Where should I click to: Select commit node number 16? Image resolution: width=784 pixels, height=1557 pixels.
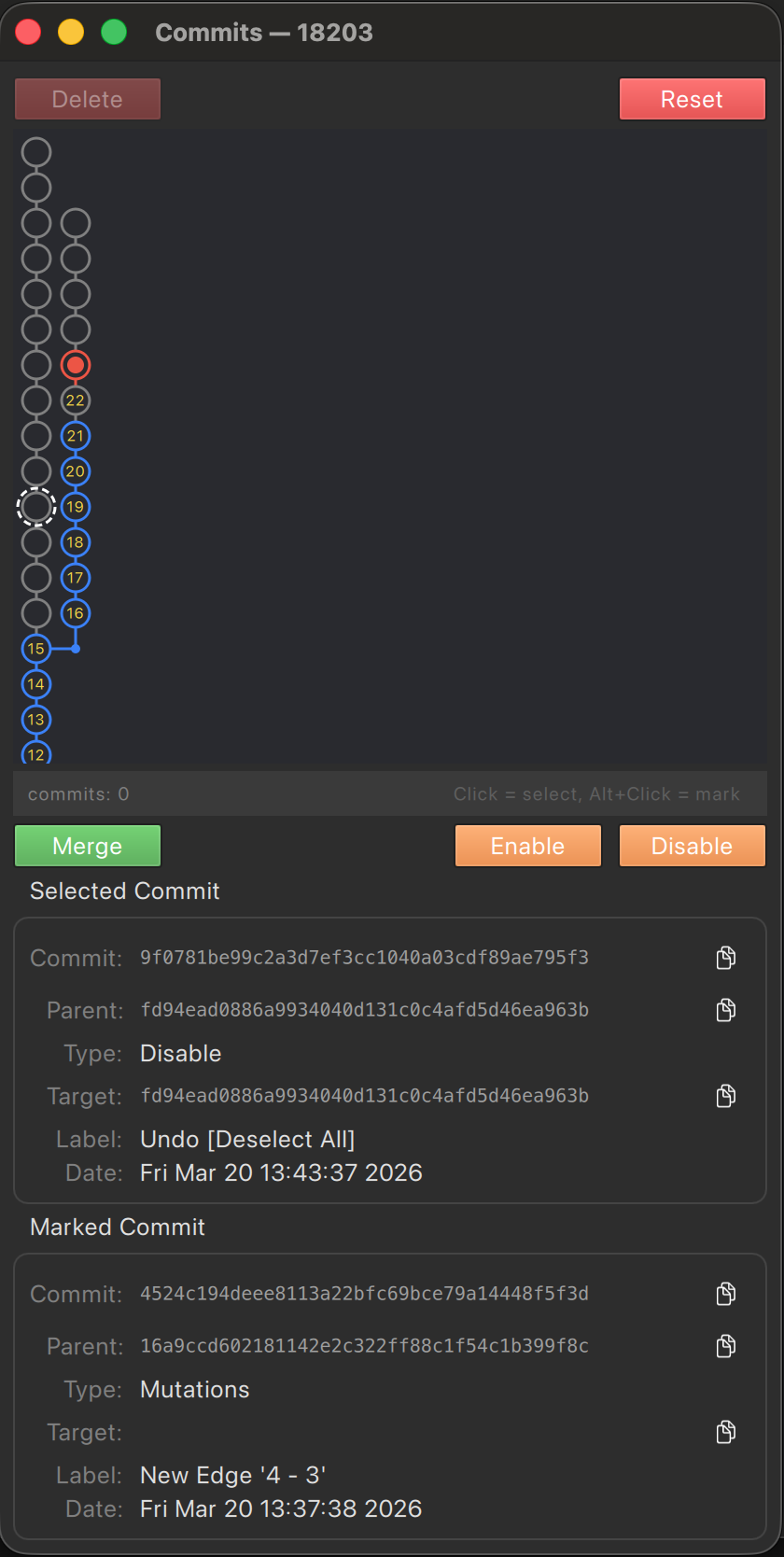pos(76,613)
